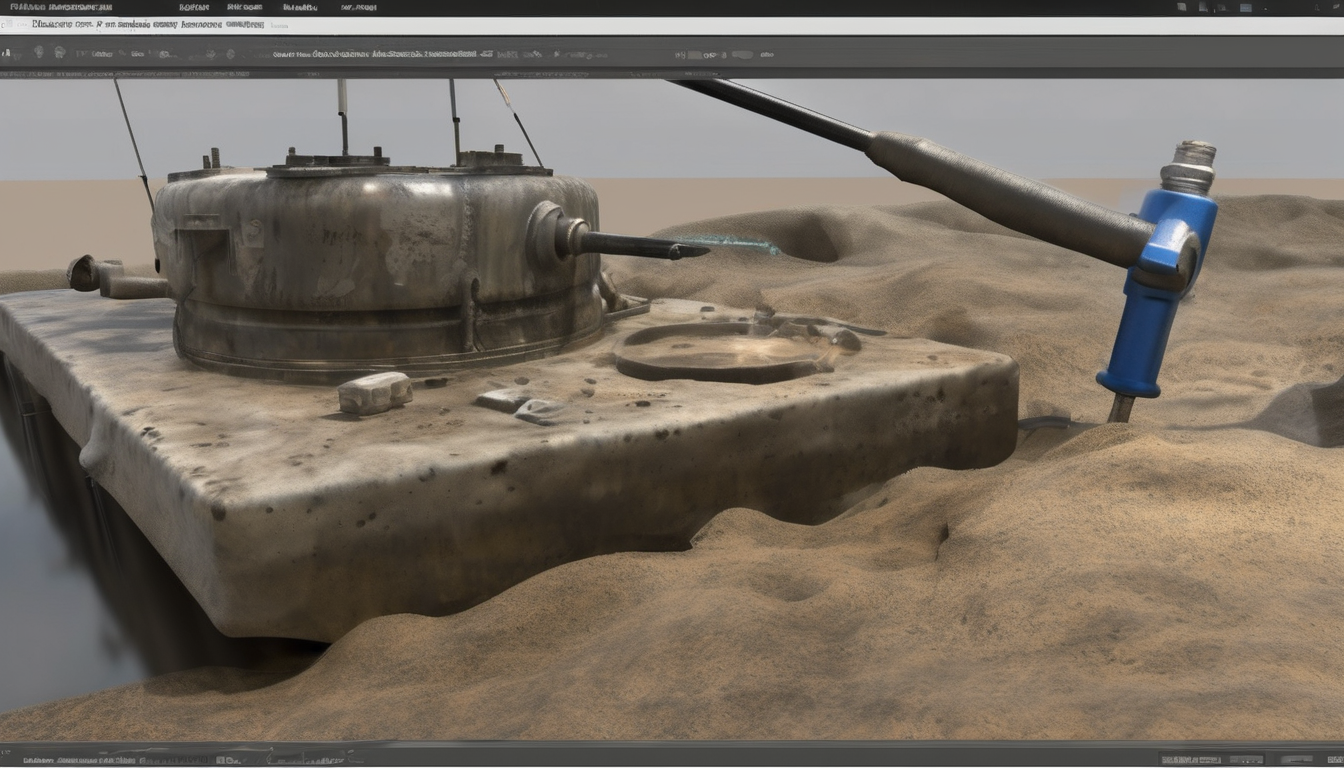Click the white address bar below the menu

coord(672,26)
